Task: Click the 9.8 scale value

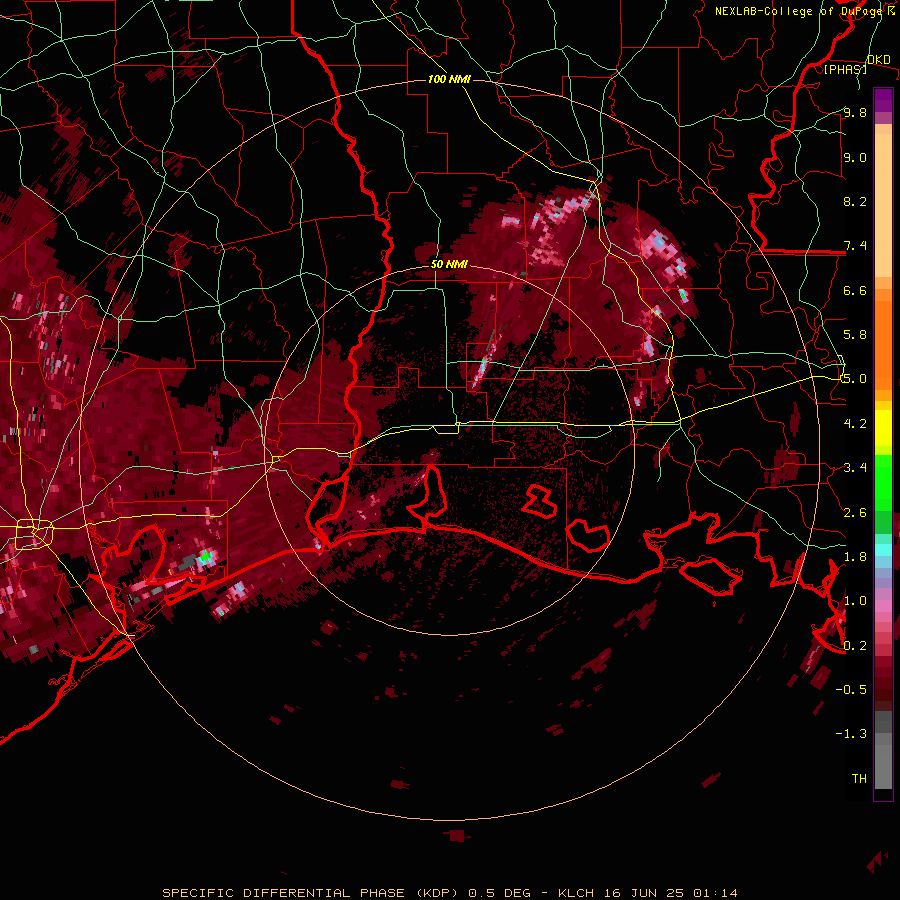Action: pos(855,112)
